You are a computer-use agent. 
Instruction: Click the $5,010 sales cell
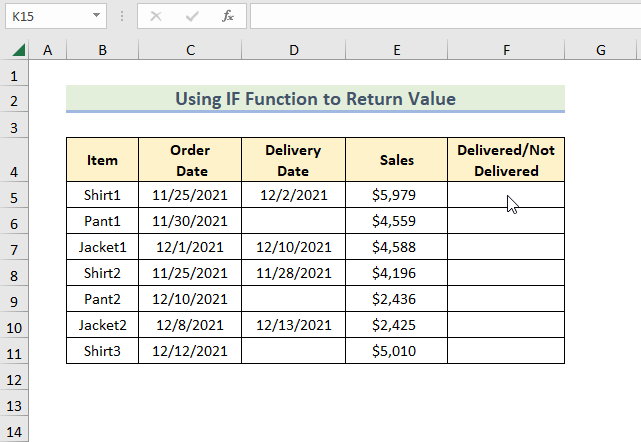(397, 351)
